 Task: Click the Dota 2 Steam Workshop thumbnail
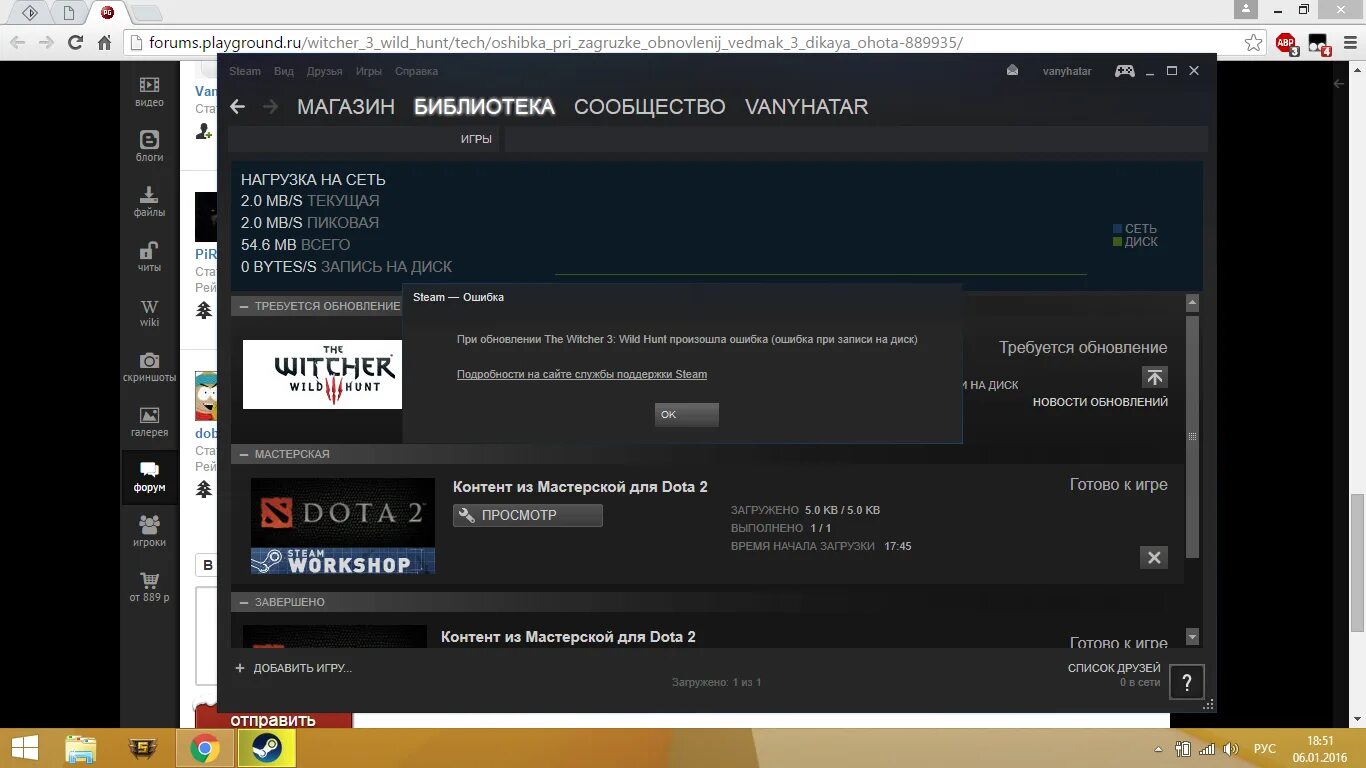pos(343,526)
